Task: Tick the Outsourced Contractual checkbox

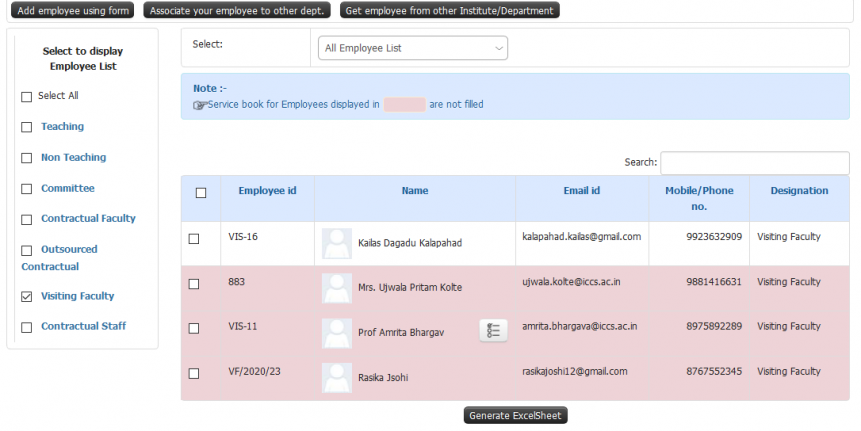Action: coord(26,250)
